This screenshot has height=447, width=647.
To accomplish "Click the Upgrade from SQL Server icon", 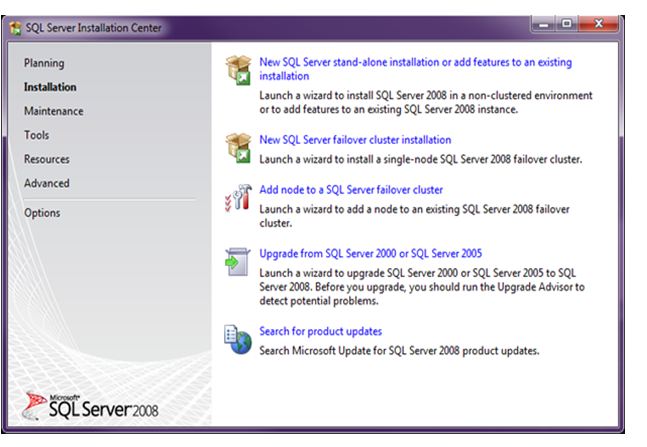I will (238, 262).
